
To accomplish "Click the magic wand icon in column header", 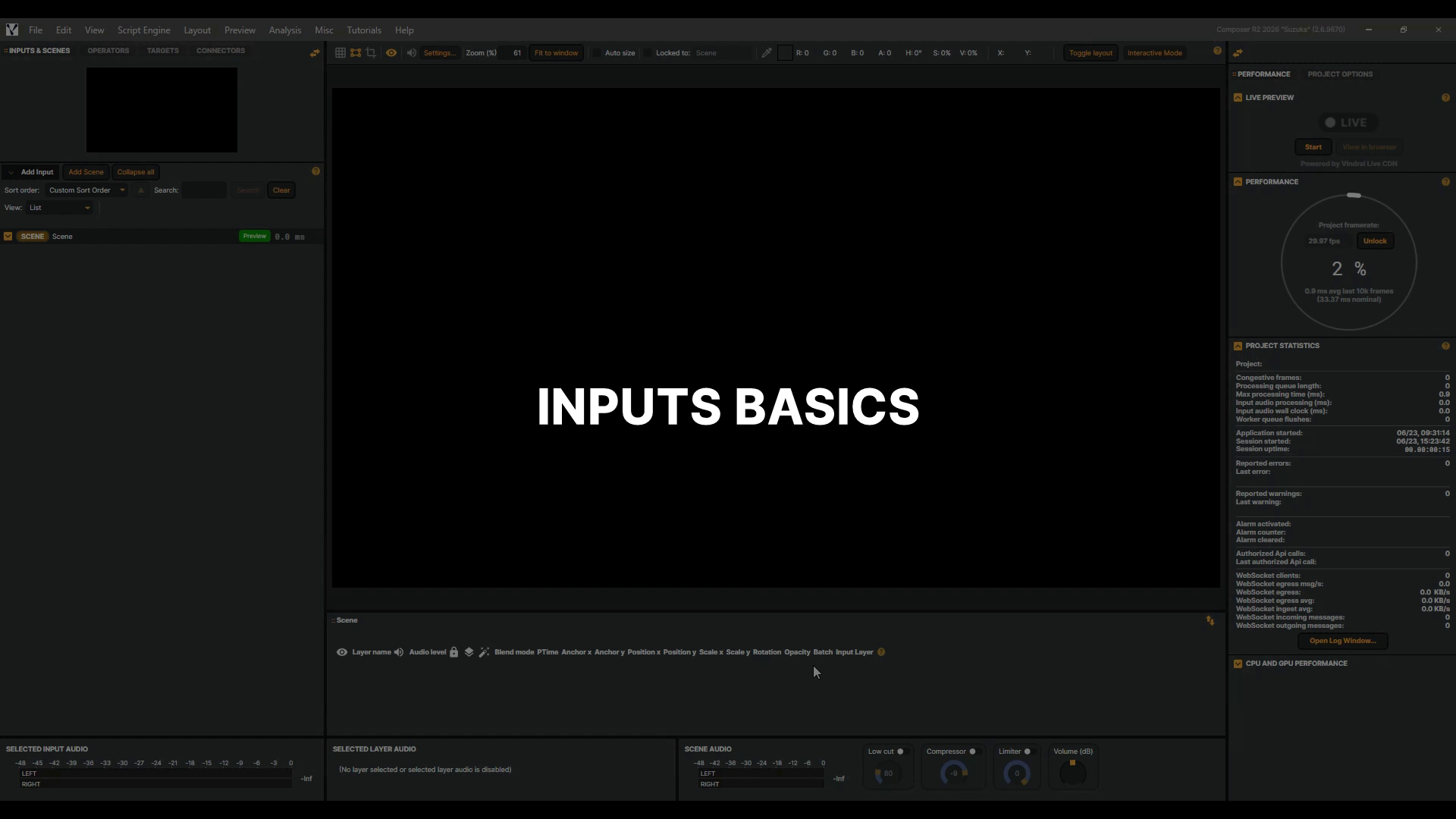I will pos(484,652).
